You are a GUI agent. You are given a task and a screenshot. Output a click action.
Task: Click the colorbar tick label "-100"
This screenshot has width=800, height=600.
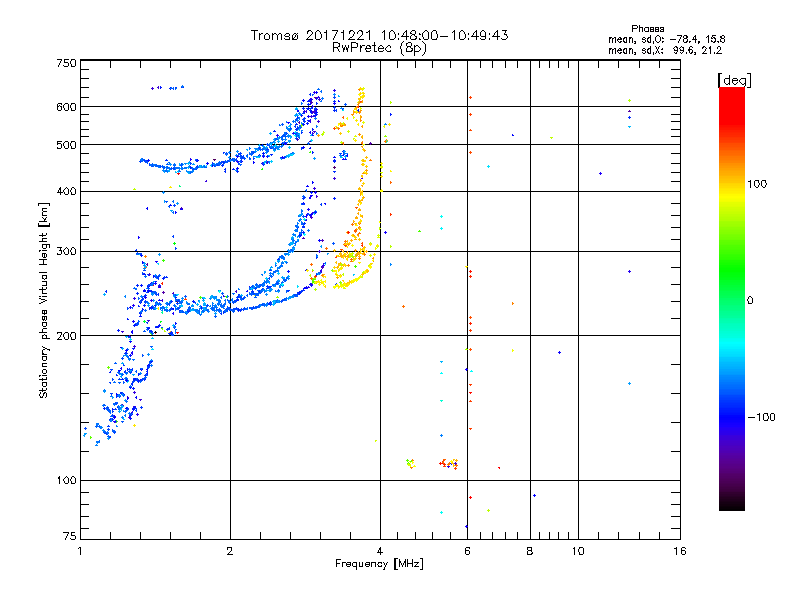[761, 417]
